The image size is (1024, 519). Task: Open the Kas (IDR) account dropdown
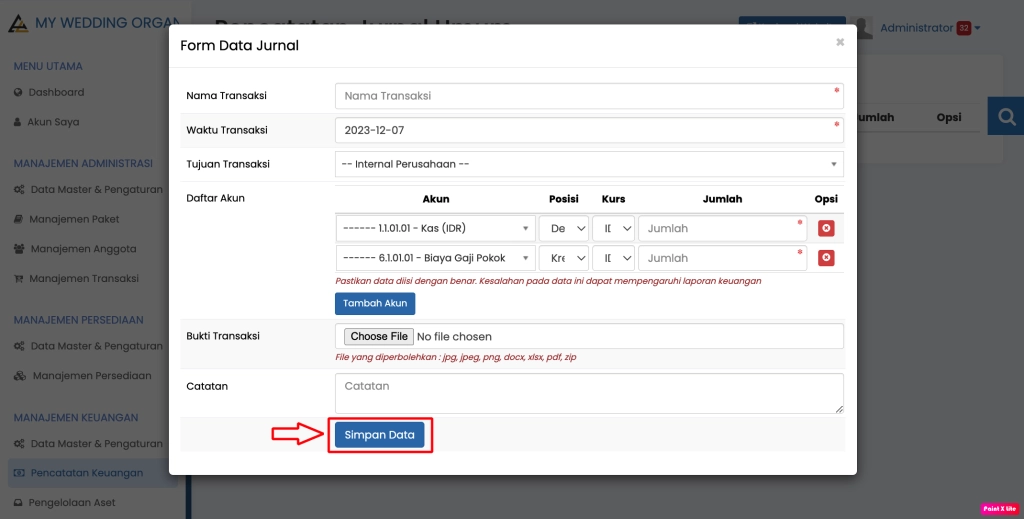[435, 229]
